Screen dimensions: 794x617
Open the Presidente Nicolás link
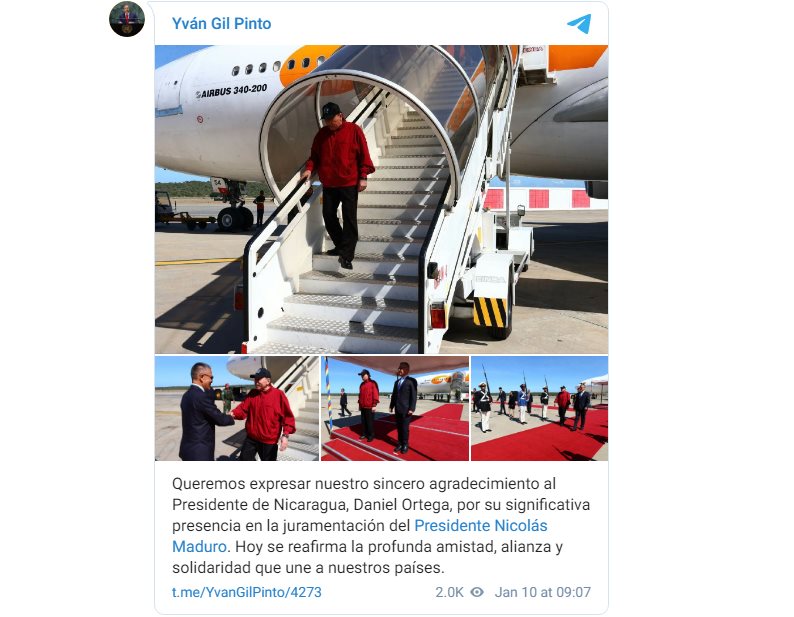point(481,525)
